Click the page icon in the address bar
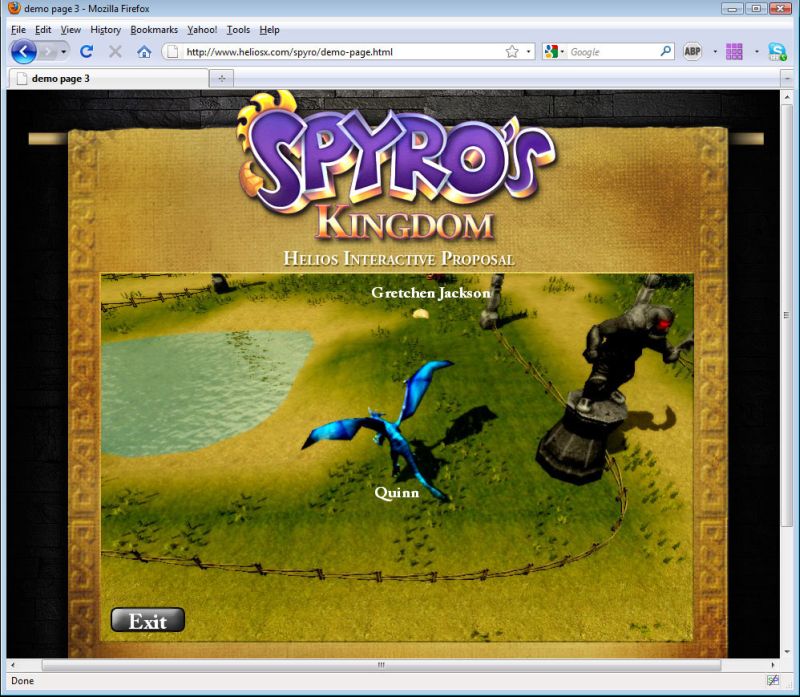Viewport: 800px width, 697px height. [173, 52]
